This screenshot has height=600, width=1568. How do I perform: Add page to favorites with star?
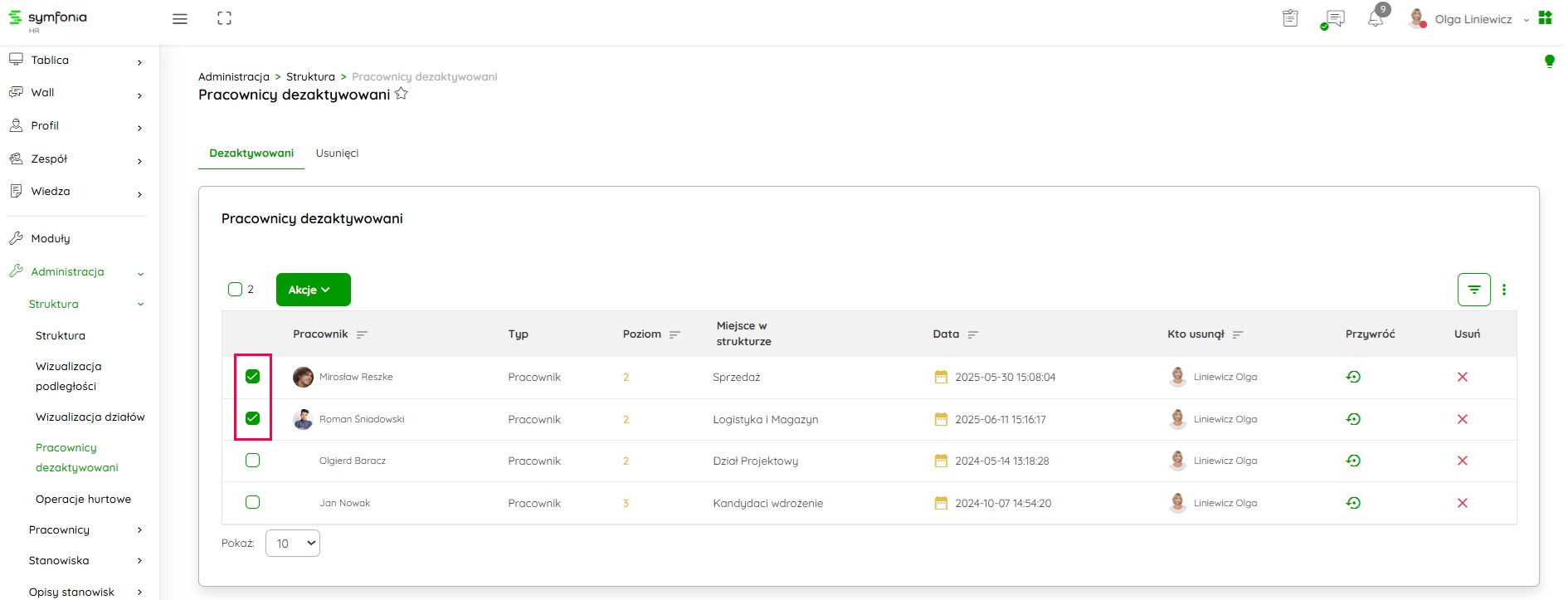(402, 94)
